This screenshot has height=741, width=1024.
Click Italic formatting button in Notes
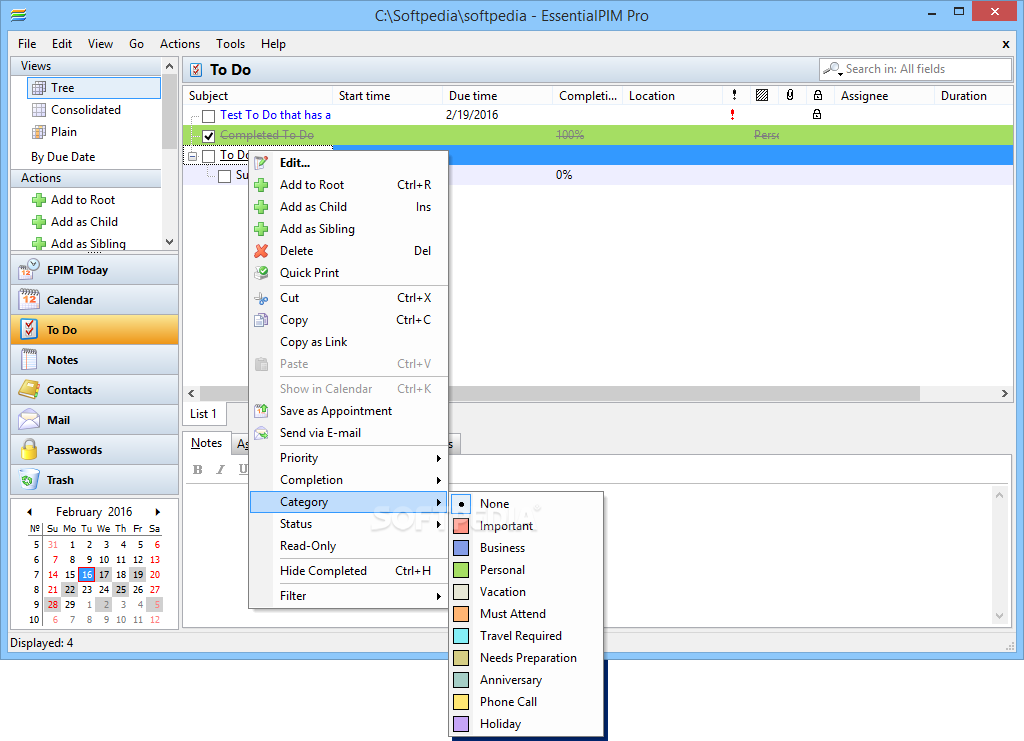221,469
